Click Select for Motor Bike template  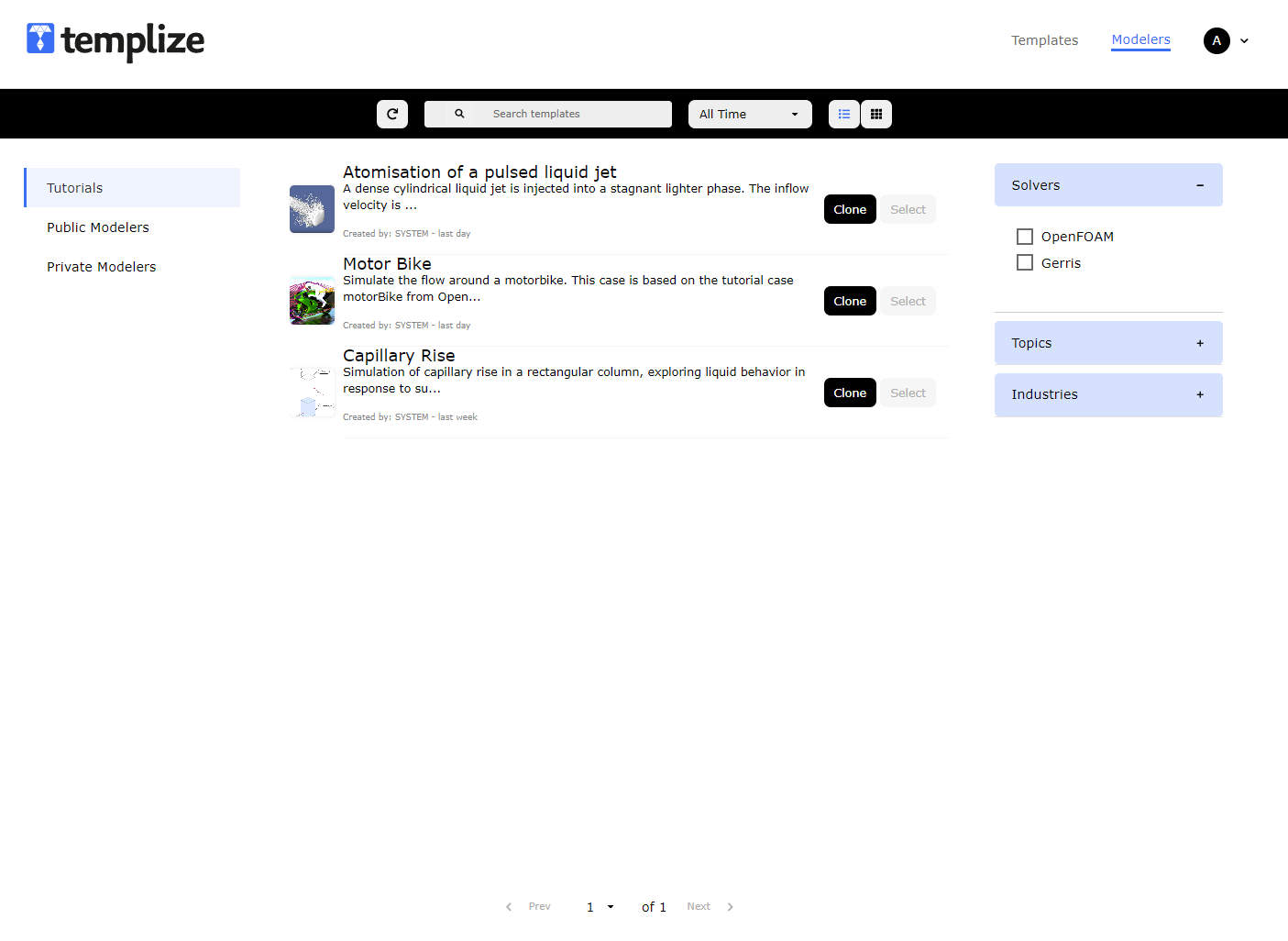pyautogui.click(x=908, y=301)
